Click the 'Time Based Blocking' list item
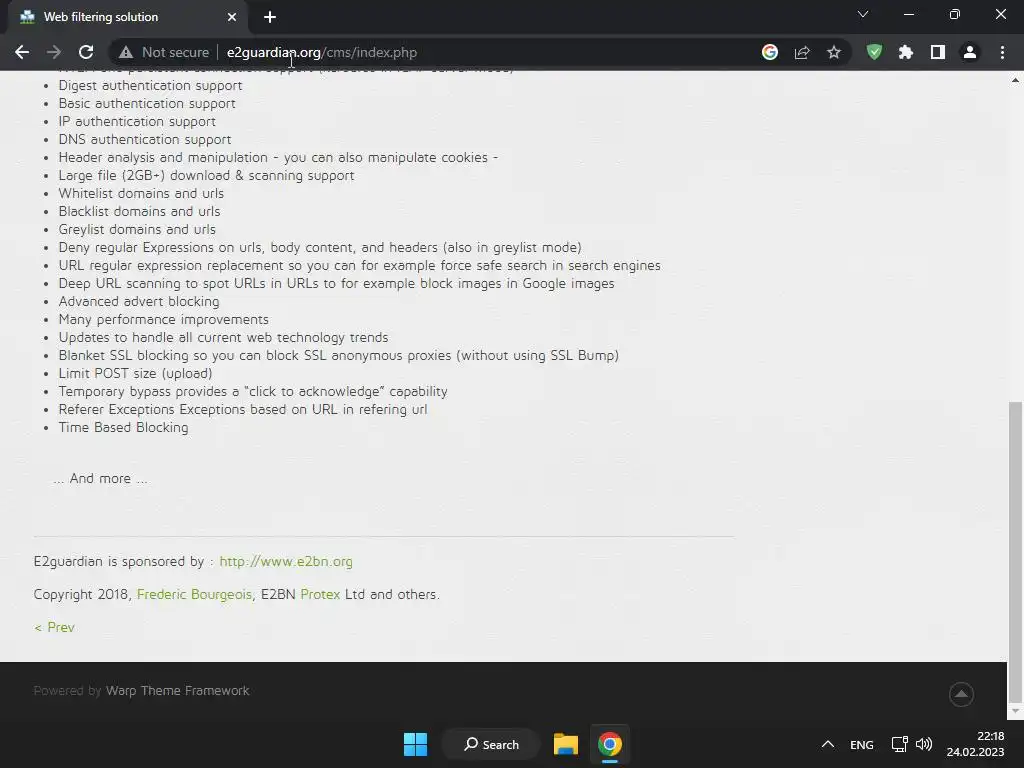This screenshot has width=1024, height=768. 123,427
